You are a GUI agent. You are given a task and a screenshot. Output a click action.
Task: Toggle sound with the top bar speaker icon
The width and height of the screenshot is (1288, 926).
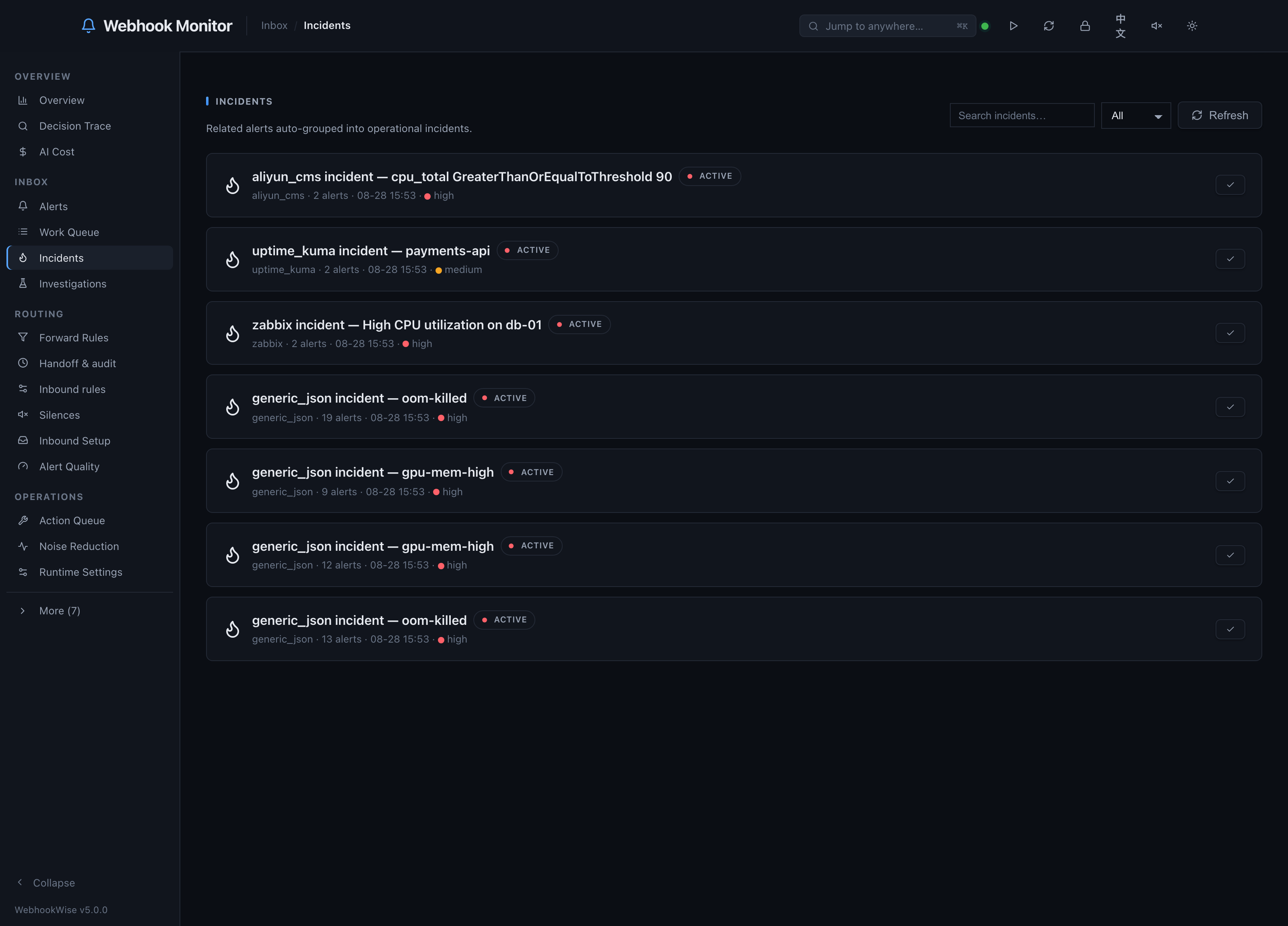pos(1156,25)
